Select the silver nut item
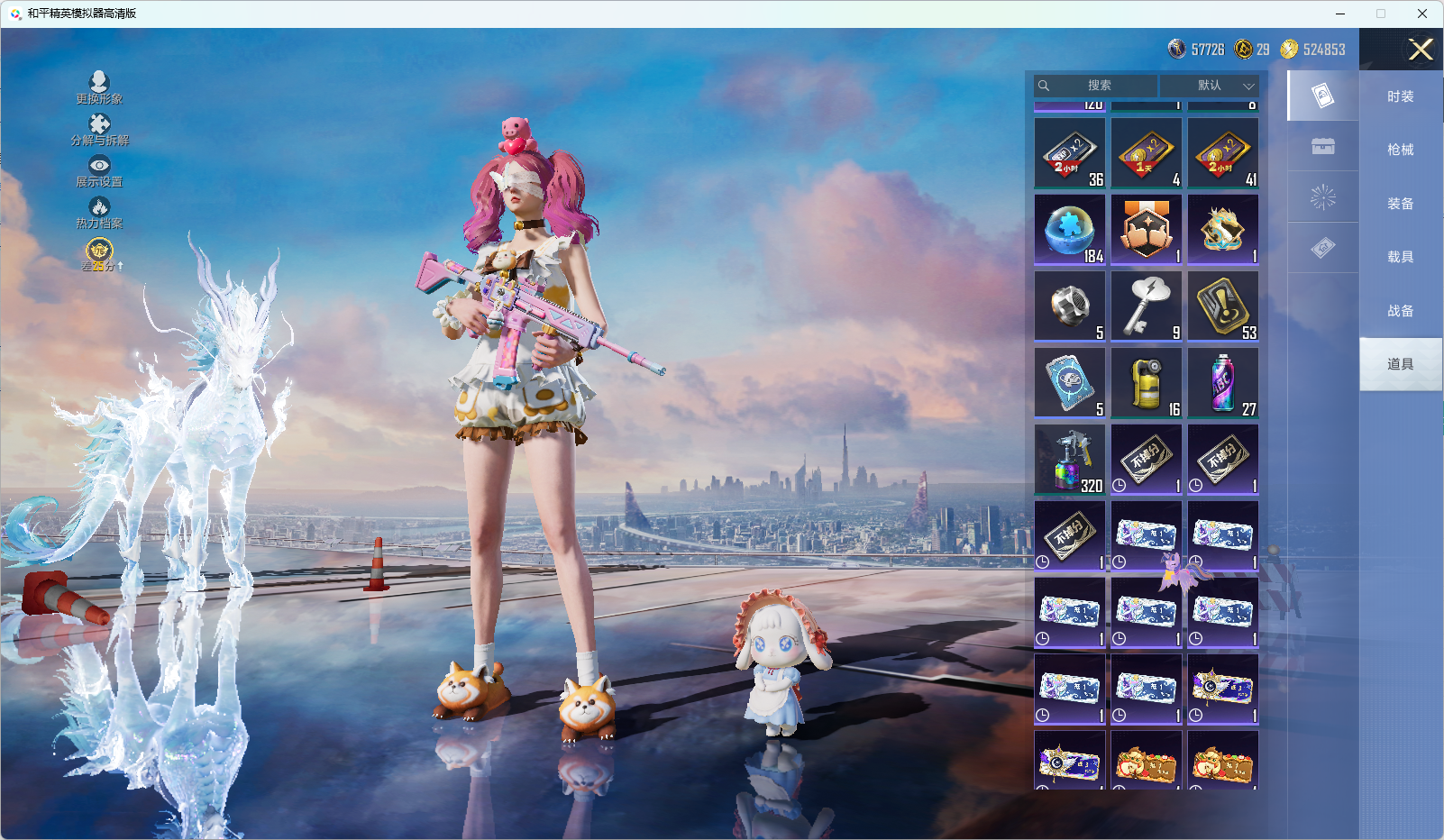Image resolution: width=1444 pixels, height=840 pixels. (1070, 306)
